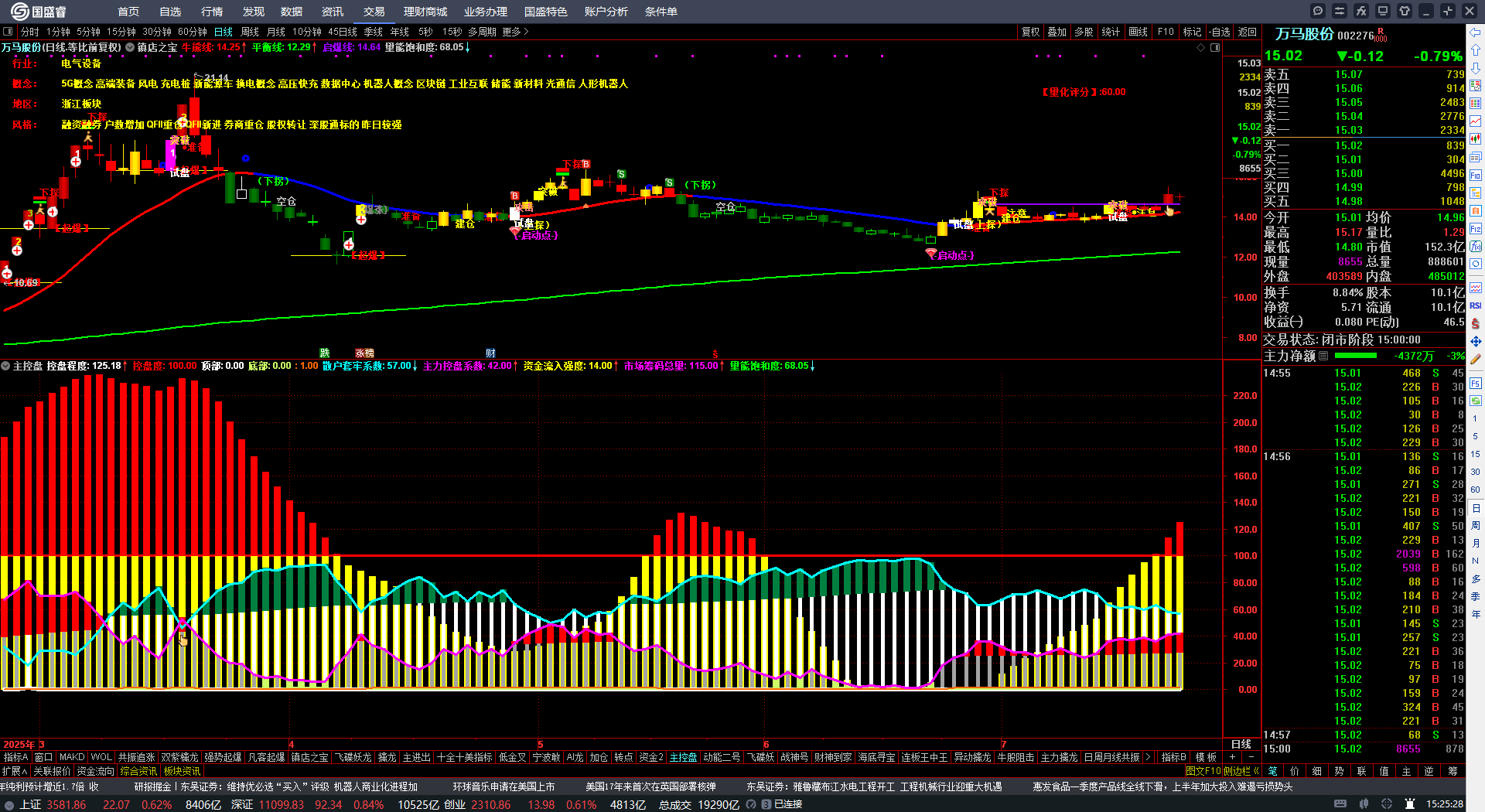Viewport: 1485px width, 812px height.
Task: Toggle 统计 statistics option
Action: coord(1111,32)
